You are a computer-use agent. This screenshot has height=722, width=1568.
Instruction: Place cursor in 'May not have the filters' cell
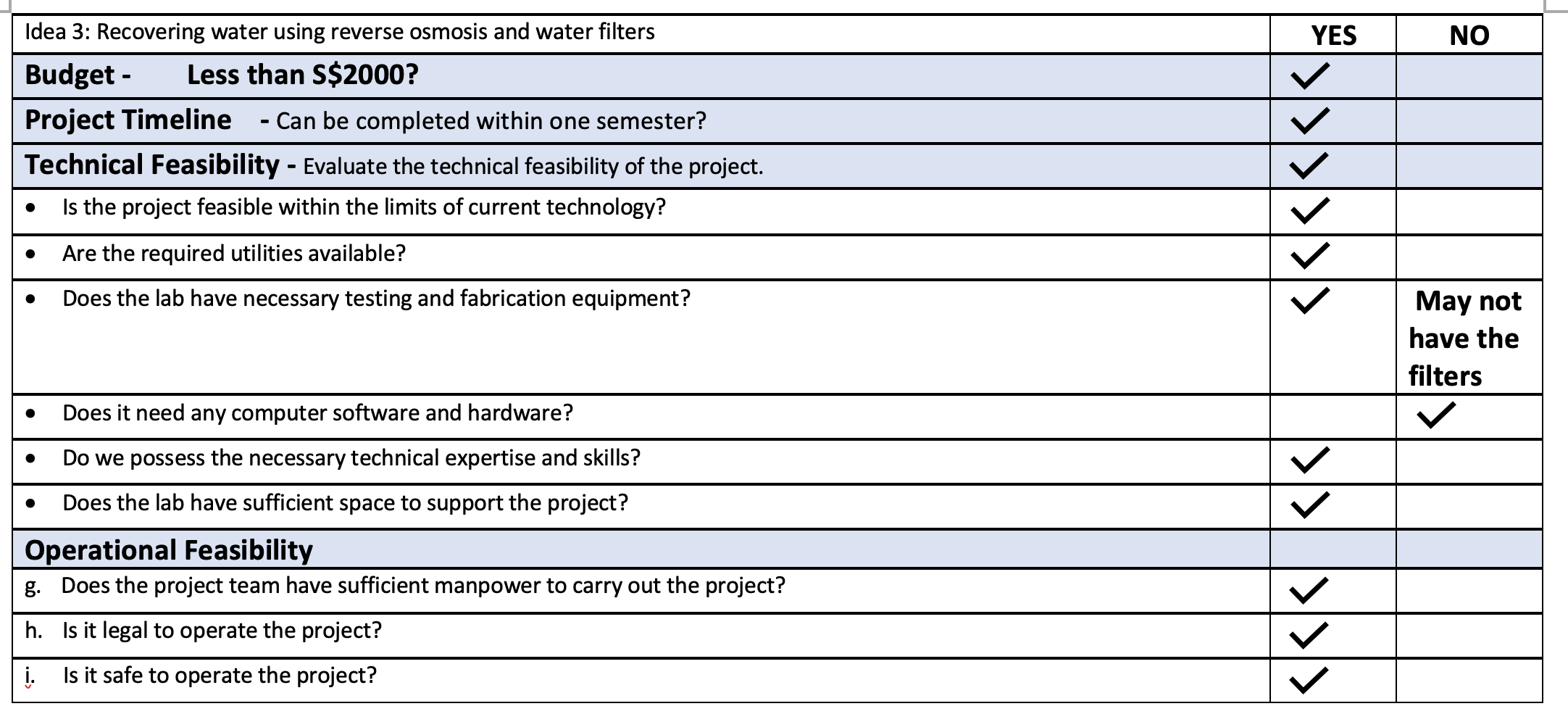coord(1469,338)
